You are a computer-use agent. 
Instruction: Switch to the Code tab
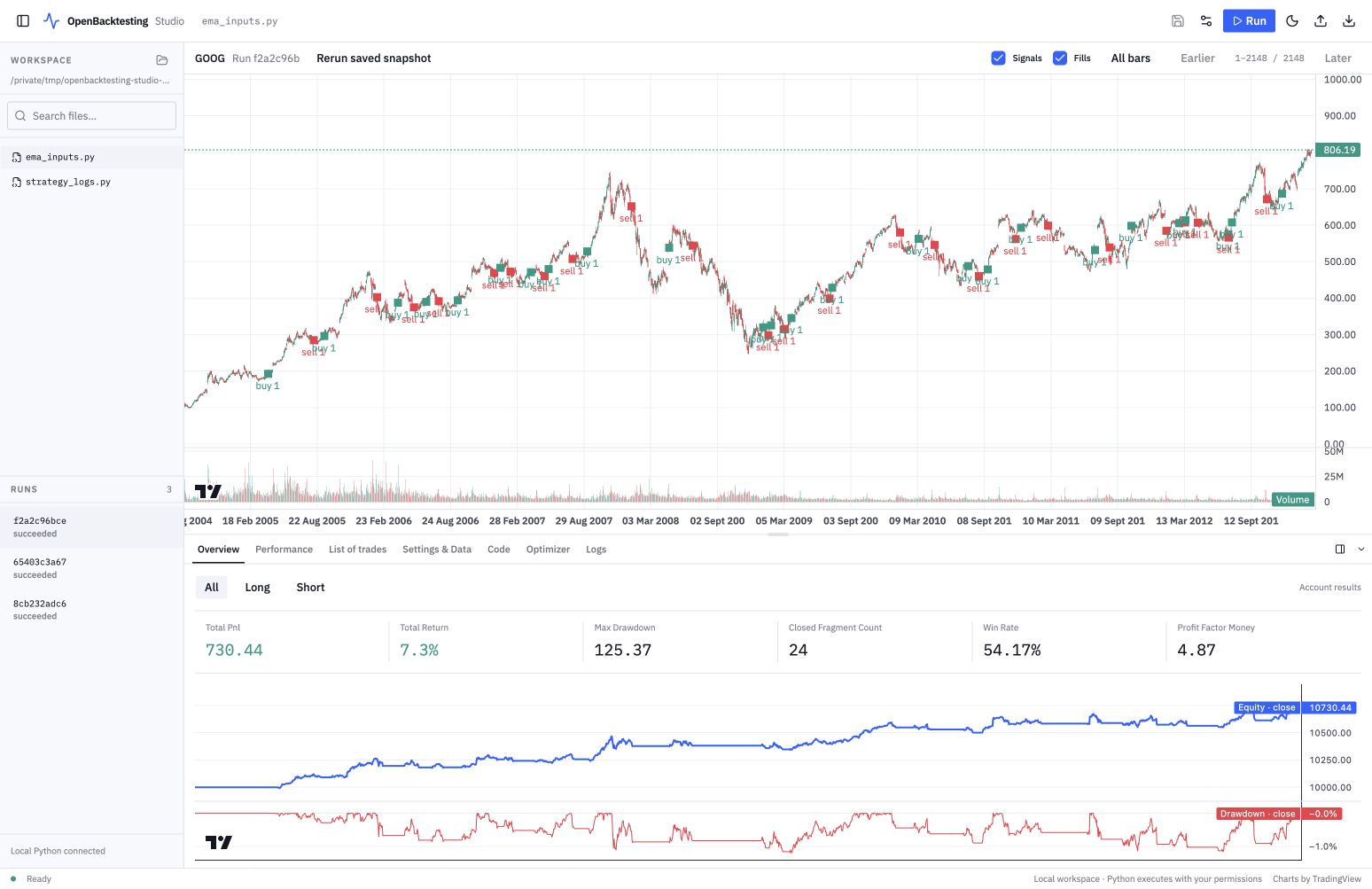click(499, 550)
